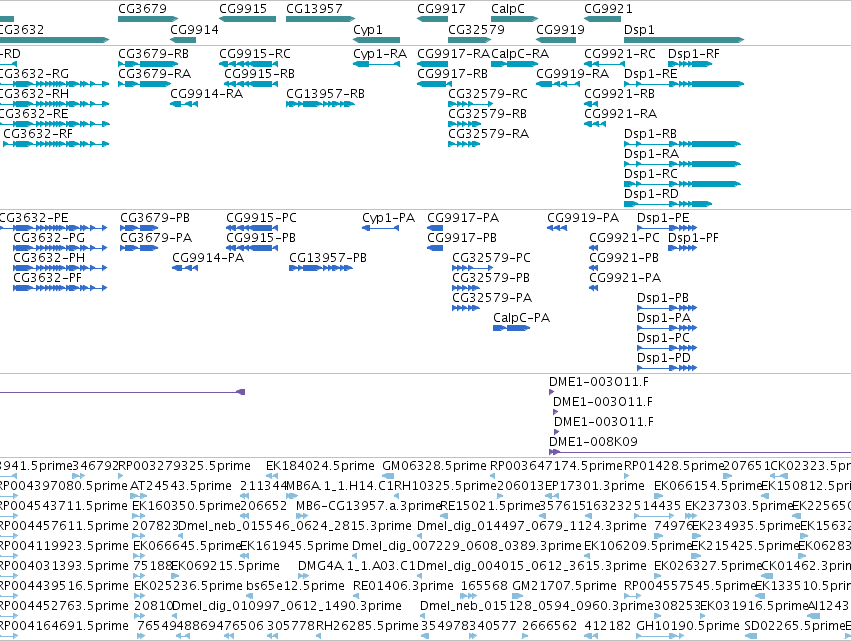Screen dimensions: 851x641
Task: Select the CG32579 gene label
Action: 476,29
